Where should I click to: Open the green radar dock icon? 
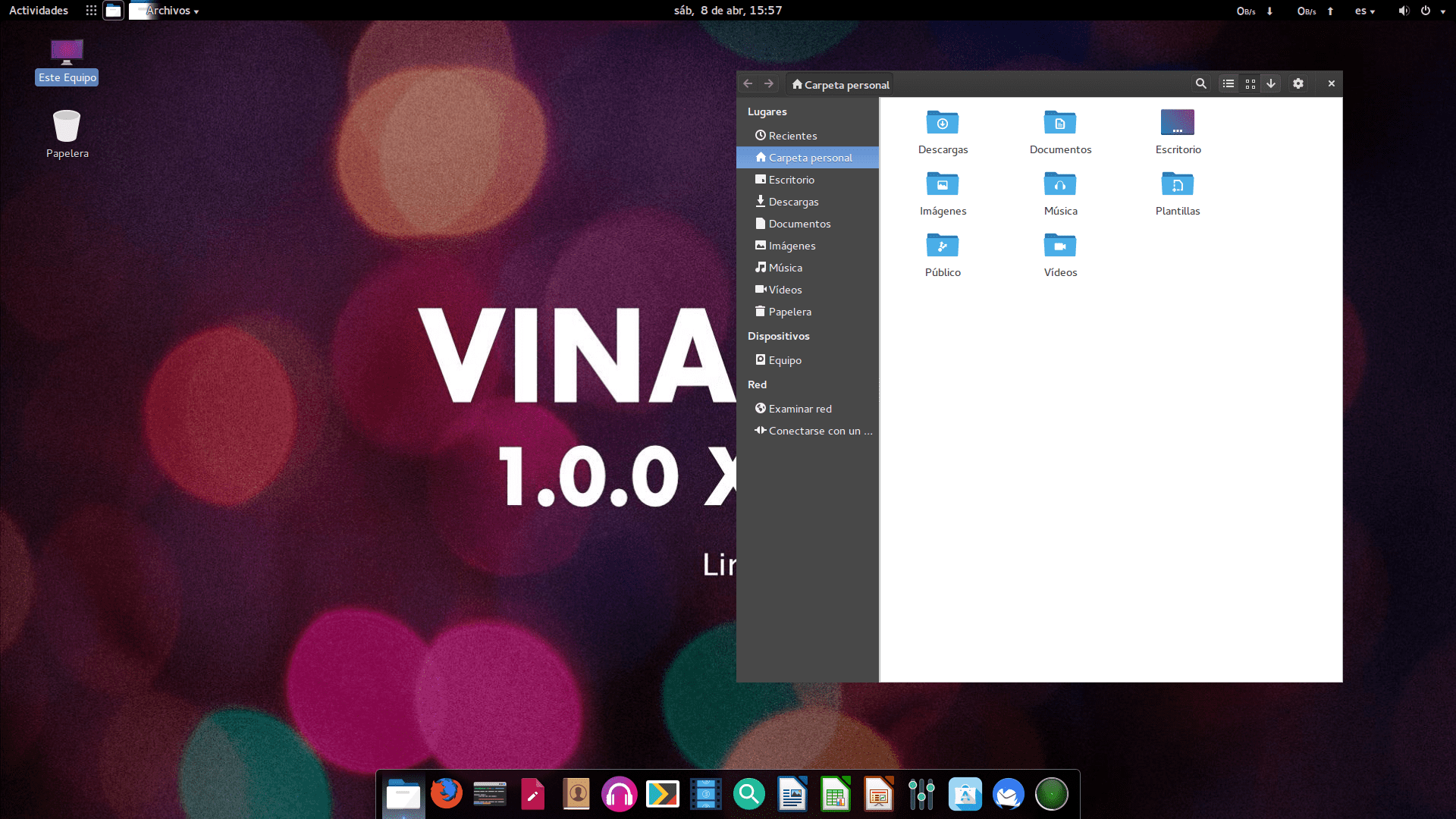pos(1052,795)
